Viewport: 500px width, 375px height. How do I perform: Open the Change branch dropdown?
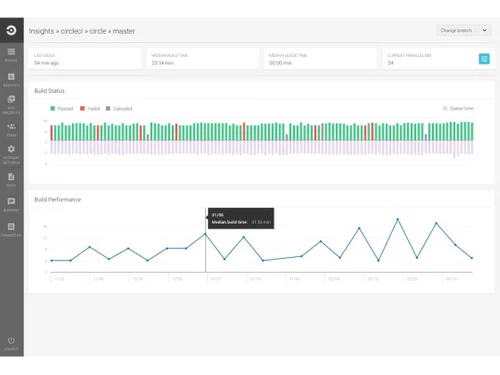point(463,30)
